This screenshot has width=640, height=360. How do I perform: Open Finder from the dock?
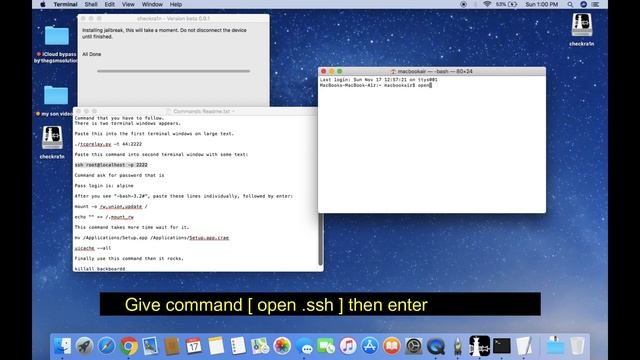click(62, 346)
